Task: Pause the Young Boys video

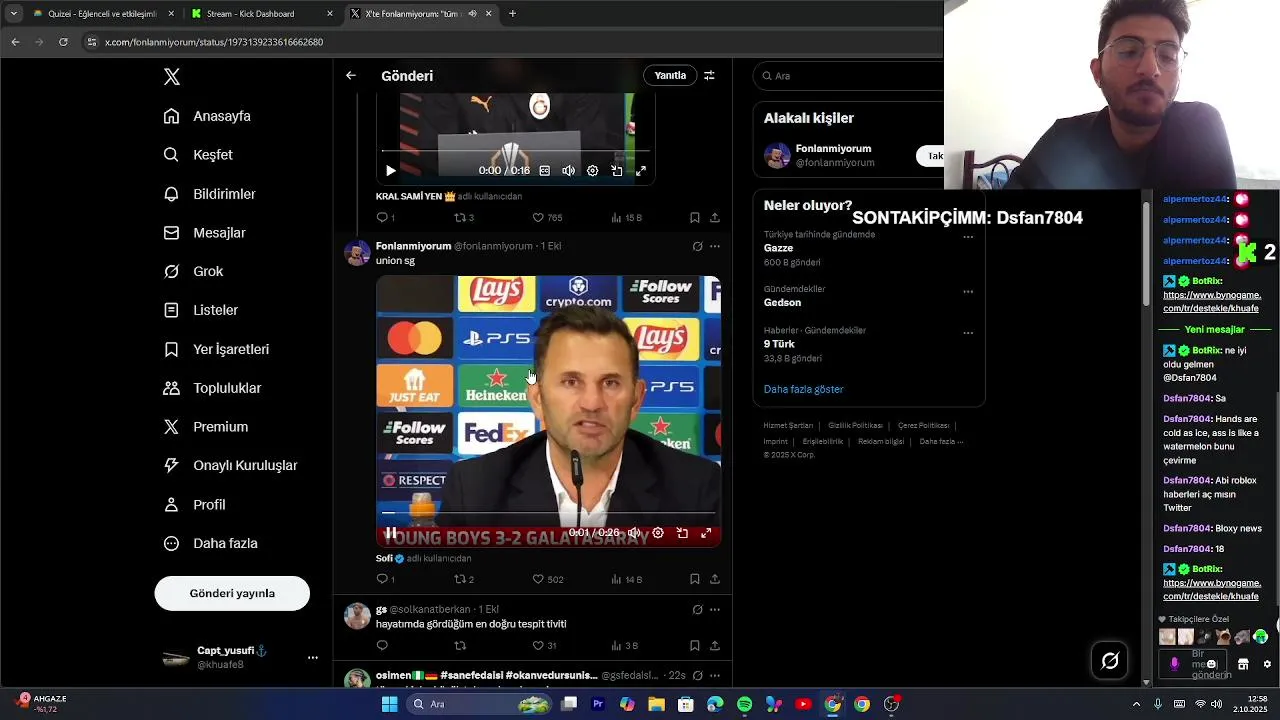Action: [391, 533]
